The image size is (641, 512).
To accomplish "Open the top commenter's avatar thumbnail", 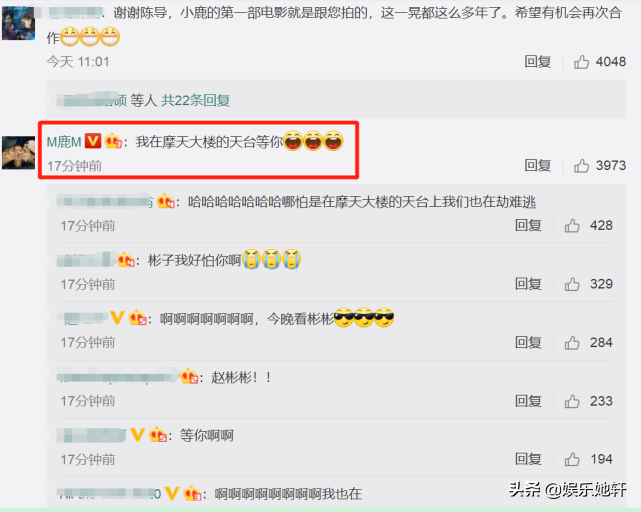I will click(x=18, y=23).
